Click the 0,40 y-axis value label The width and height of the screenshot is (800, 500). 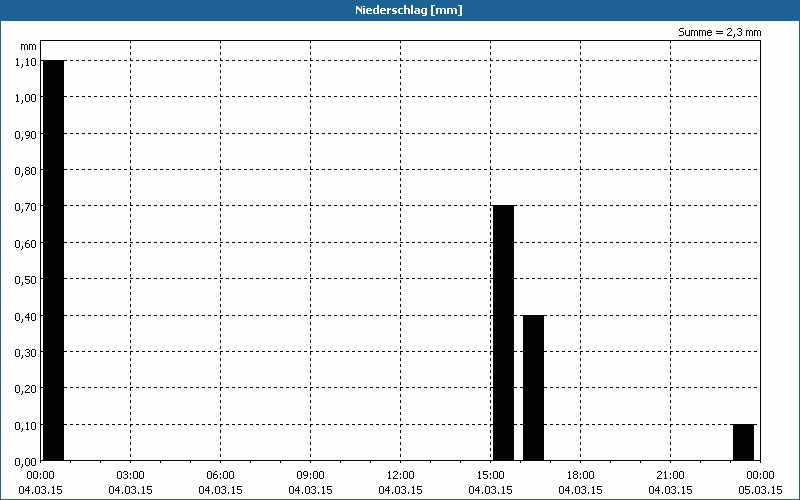point(26,317)
